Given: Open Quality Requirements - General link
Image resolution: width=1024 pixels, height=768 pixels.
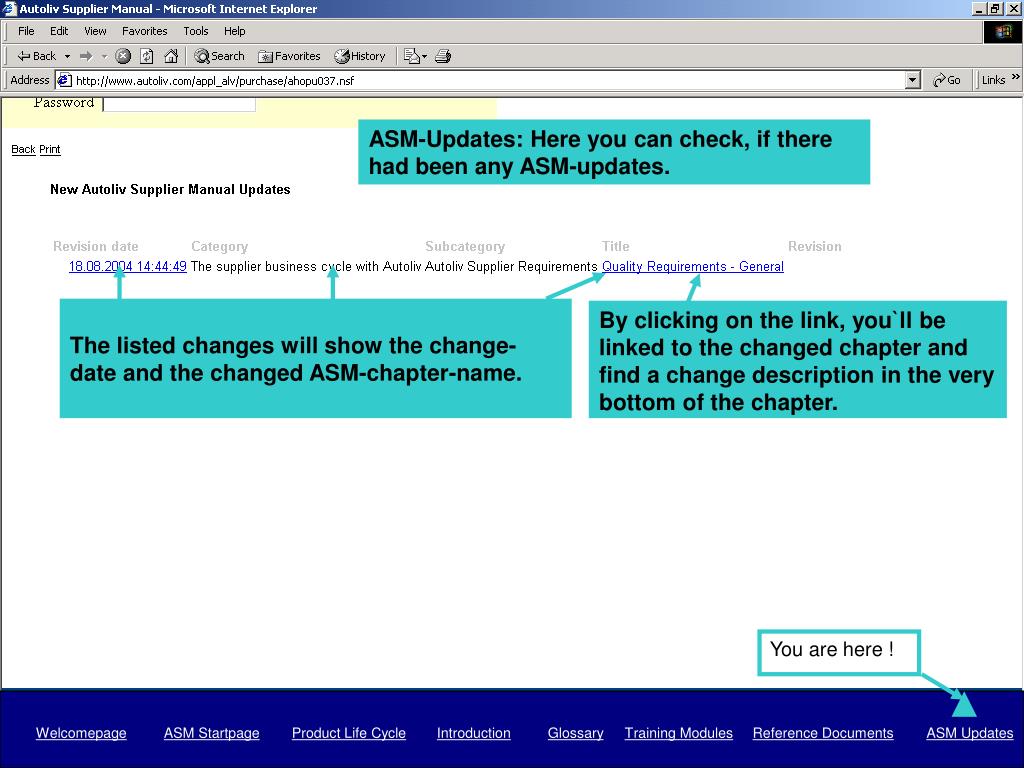Looking at the screenshot, I should (x=693, y=266).
